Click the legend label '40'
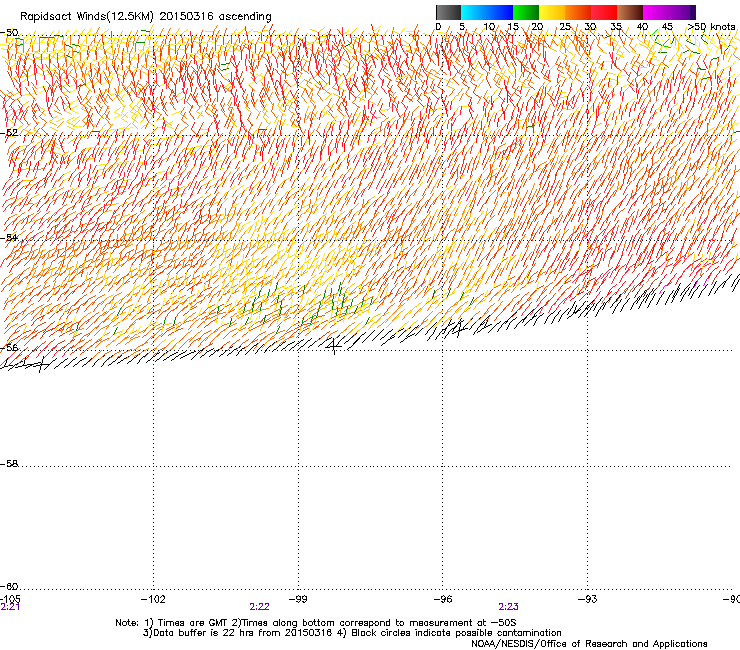Image resolution: width=740 pixels, height=650 pixels. coord(642,27)
